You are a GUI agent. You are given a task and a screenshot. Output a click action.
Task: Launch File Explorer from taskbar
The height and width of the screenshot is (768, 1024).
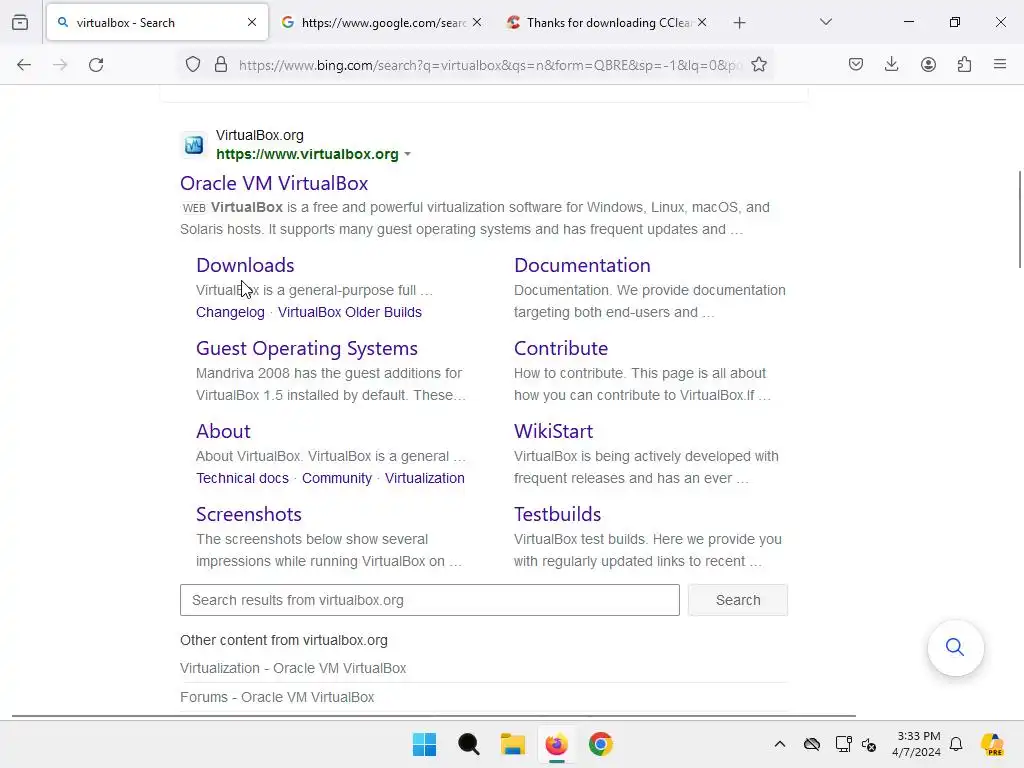513,744
